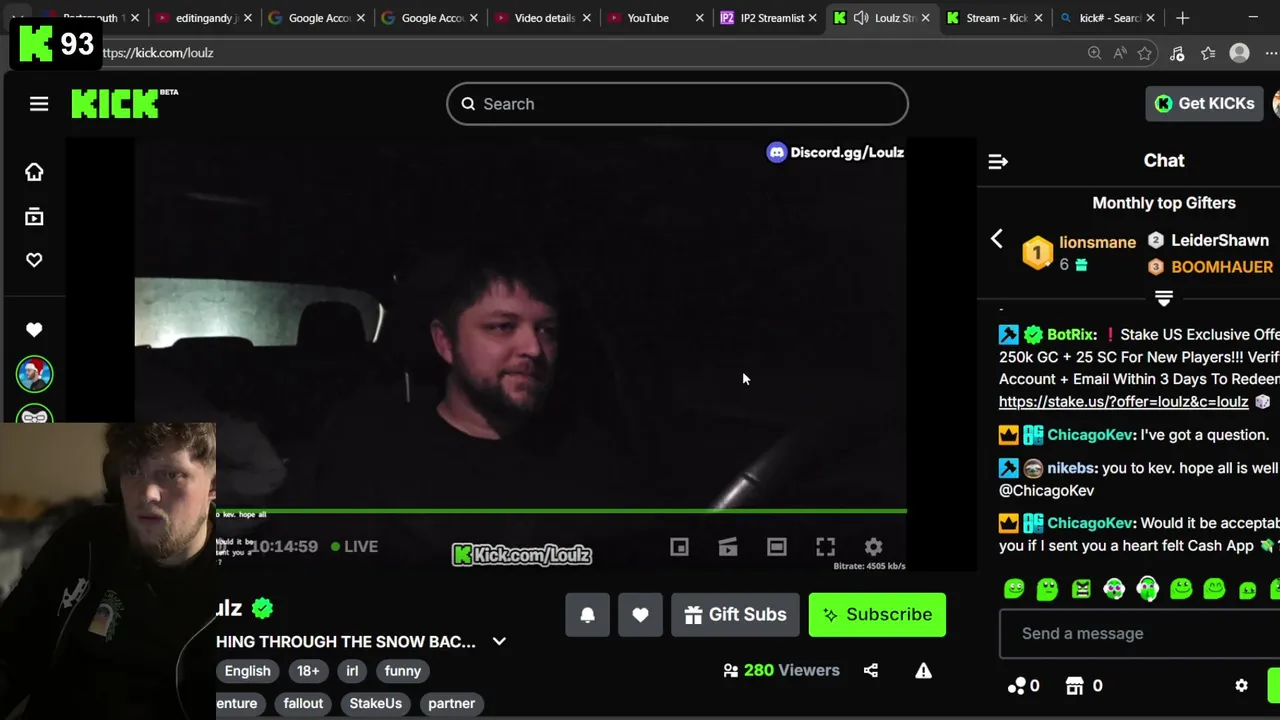Focus the Kick search box

click(x=677, y=104)
